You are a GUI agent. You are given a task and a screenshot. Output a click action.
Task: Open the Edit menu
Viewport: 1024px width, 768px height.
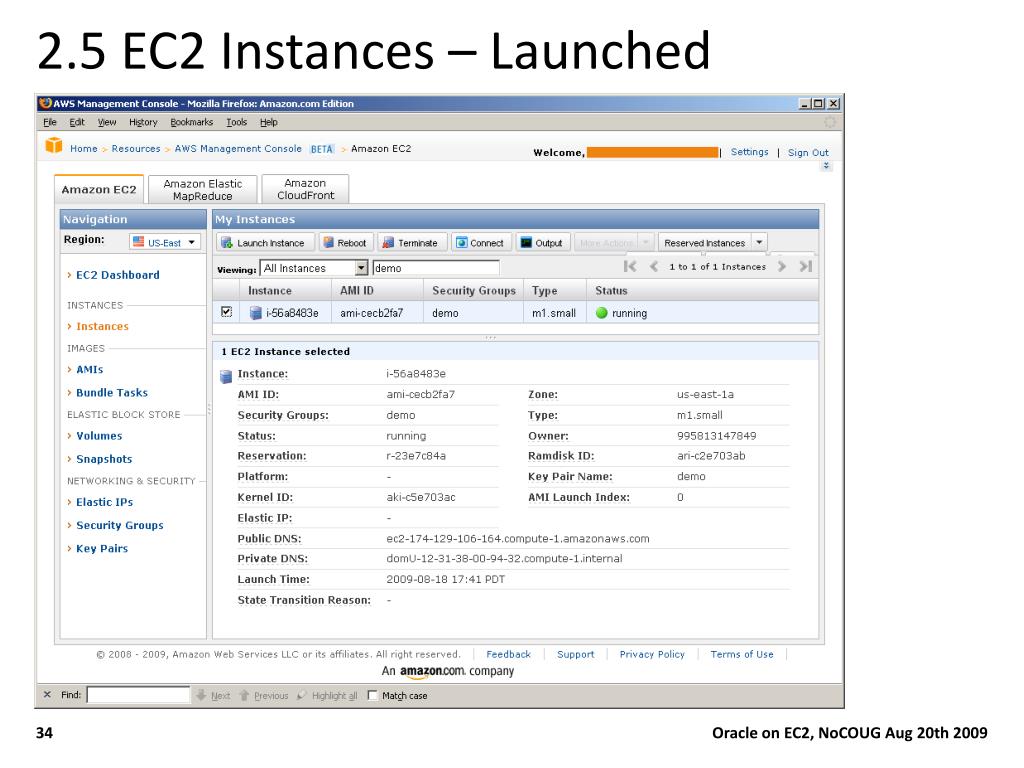coord(77,122)
